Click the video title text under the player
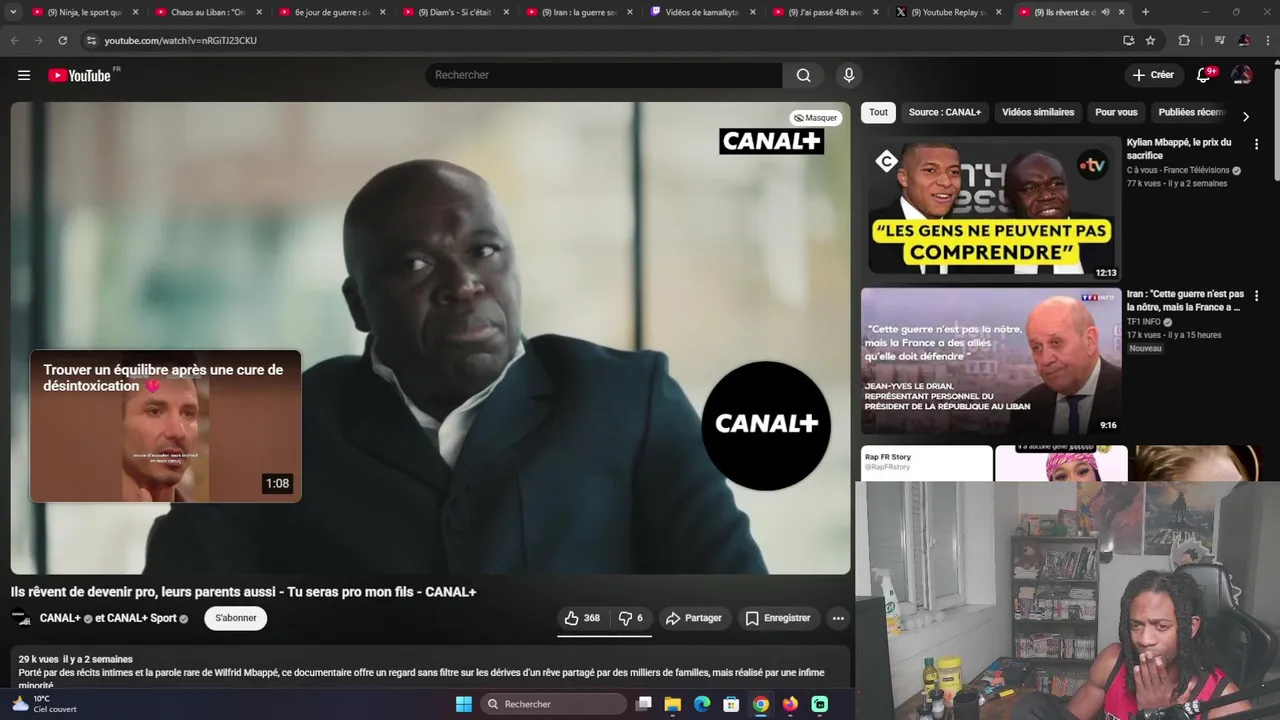The width and height of the screenshot is (1280, 720). [x=243, y=592]
